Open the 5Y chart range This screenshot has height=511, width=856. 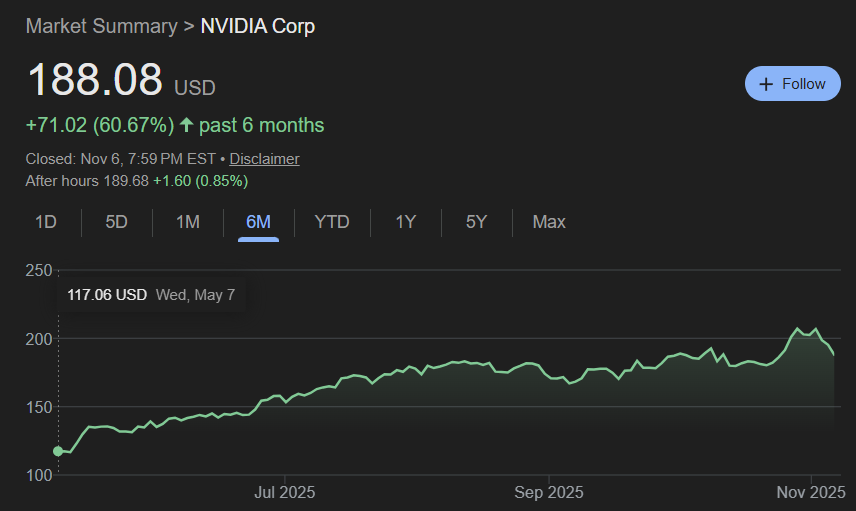pos(476,222)
